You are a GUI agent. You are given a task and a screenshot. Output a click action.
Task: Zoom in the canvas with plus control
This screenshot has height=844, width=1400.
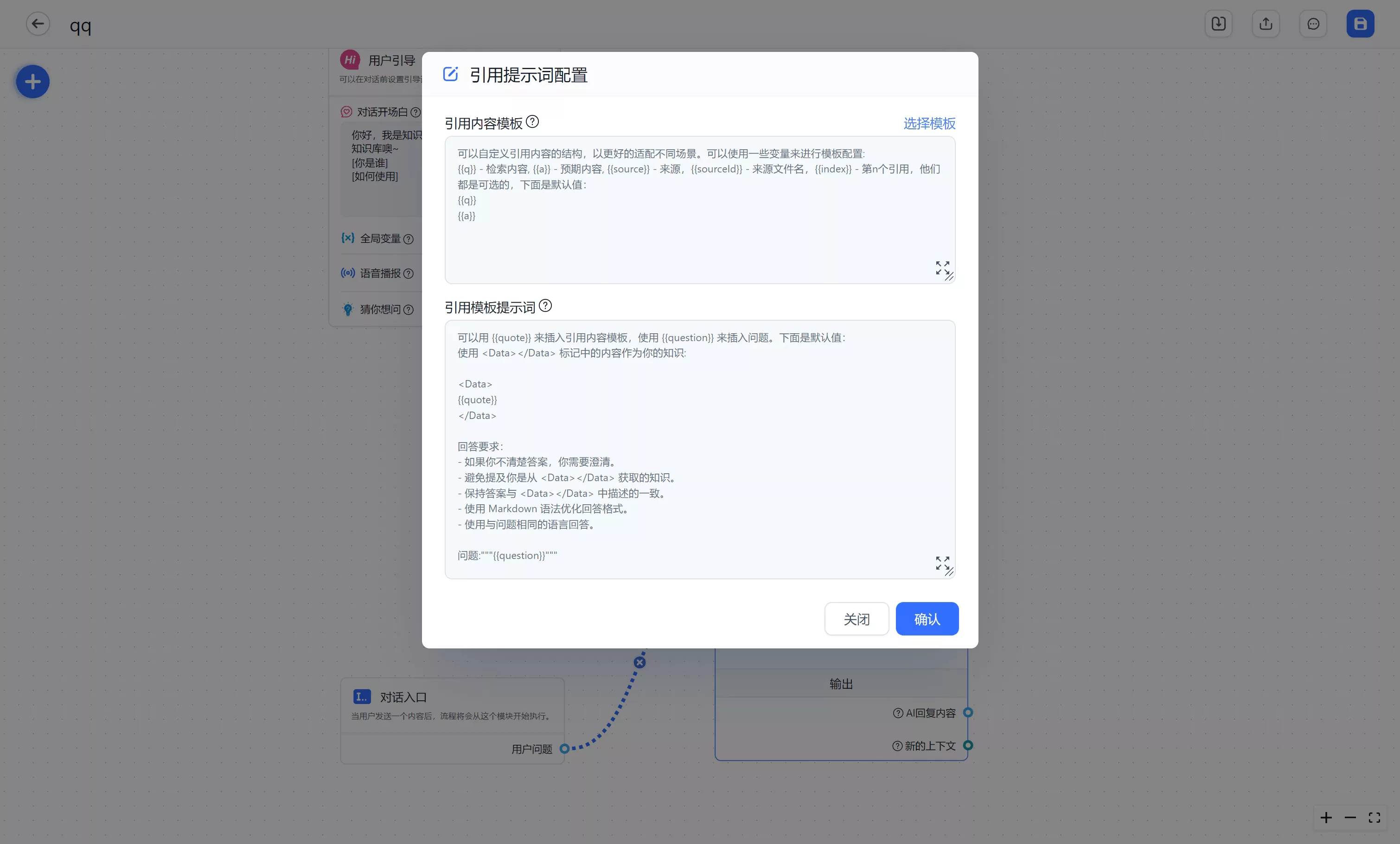(1326, 817)
